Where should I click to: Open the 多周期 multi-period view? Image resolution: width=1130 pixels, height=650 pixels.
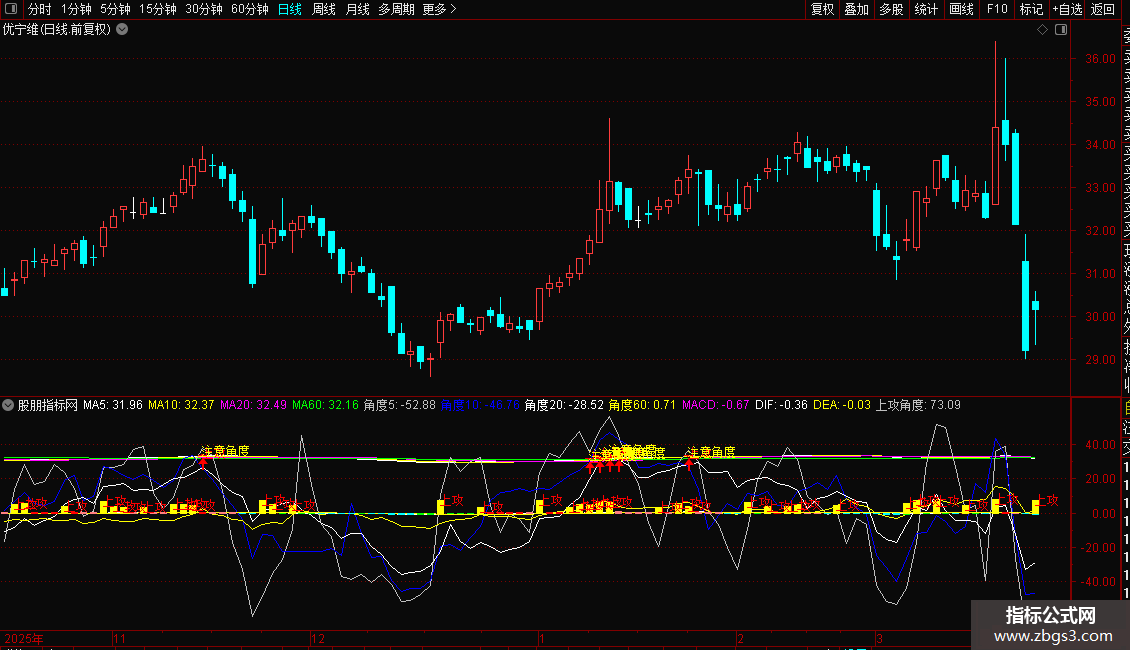click(x=396, y=9)
